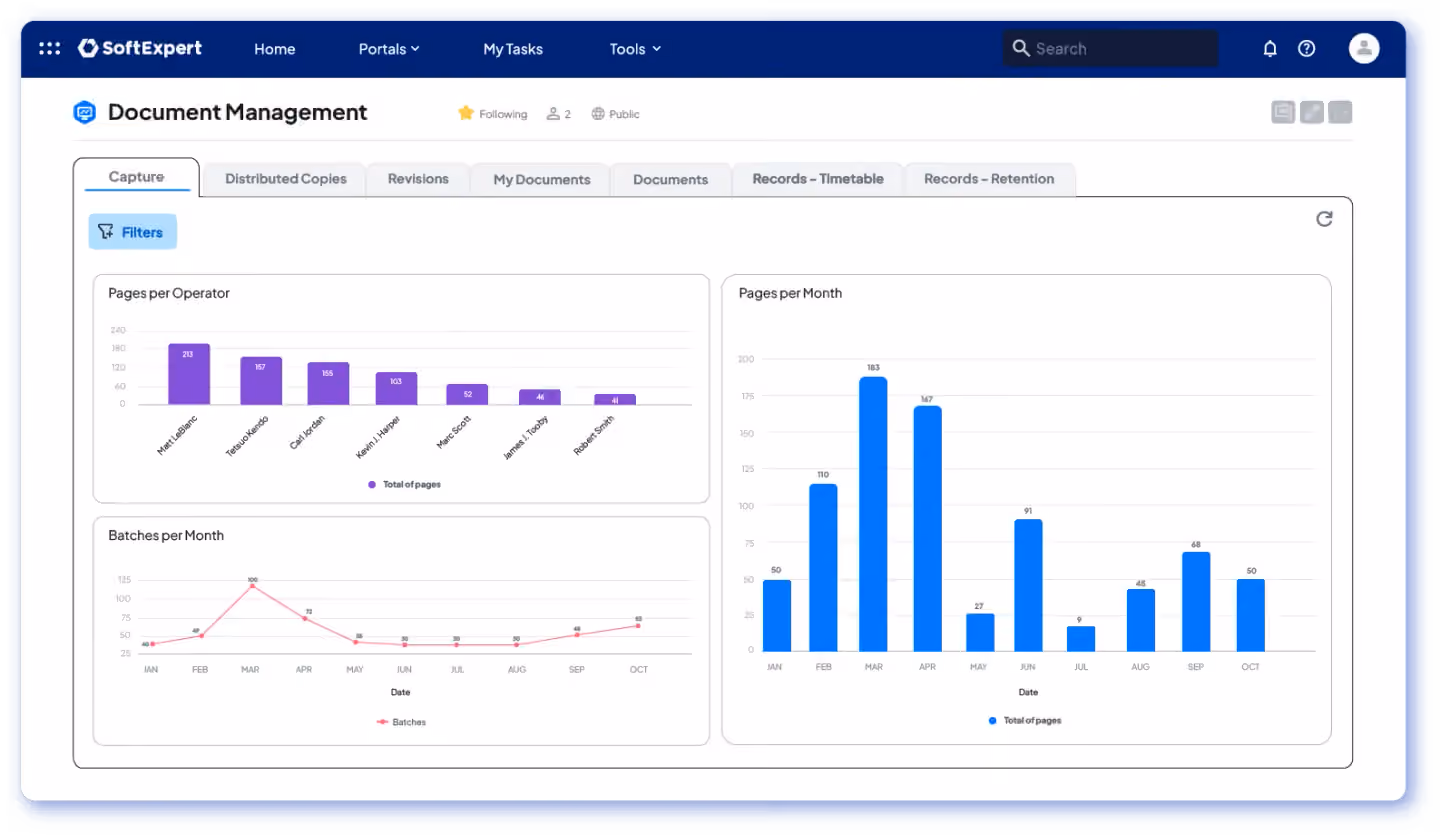1440x835 pixels.
Task: Click the Pages per Month chart title
Action: click(x=790, y=293)
